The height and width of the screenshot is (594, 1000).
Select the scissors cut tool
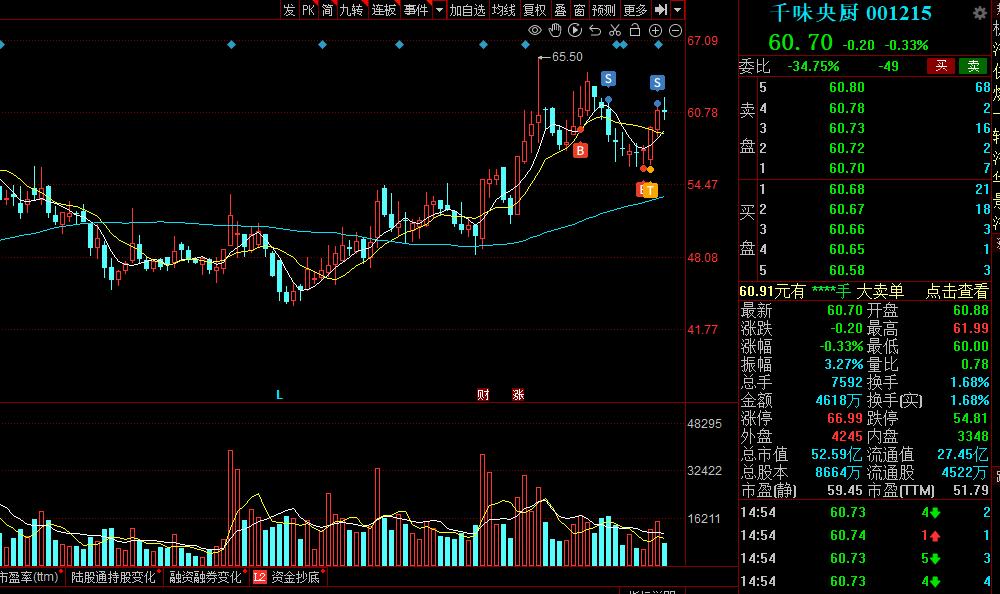click(615, 30)
